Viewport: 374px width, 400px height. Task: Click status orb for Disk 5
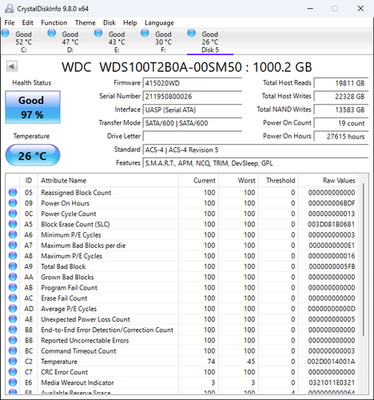[191, 33]
